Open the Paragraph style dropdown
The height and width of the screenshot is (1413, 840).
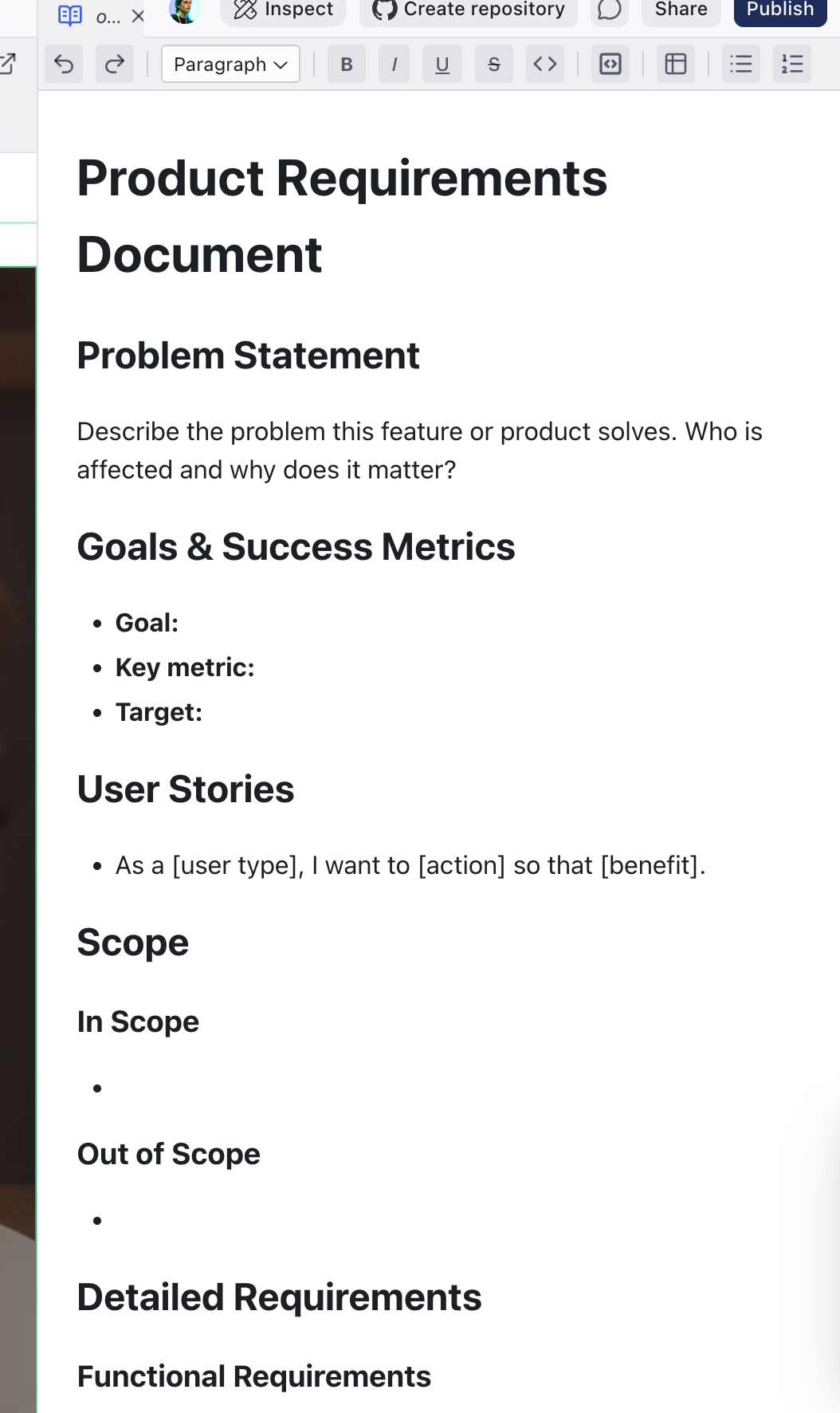point(230,65)
